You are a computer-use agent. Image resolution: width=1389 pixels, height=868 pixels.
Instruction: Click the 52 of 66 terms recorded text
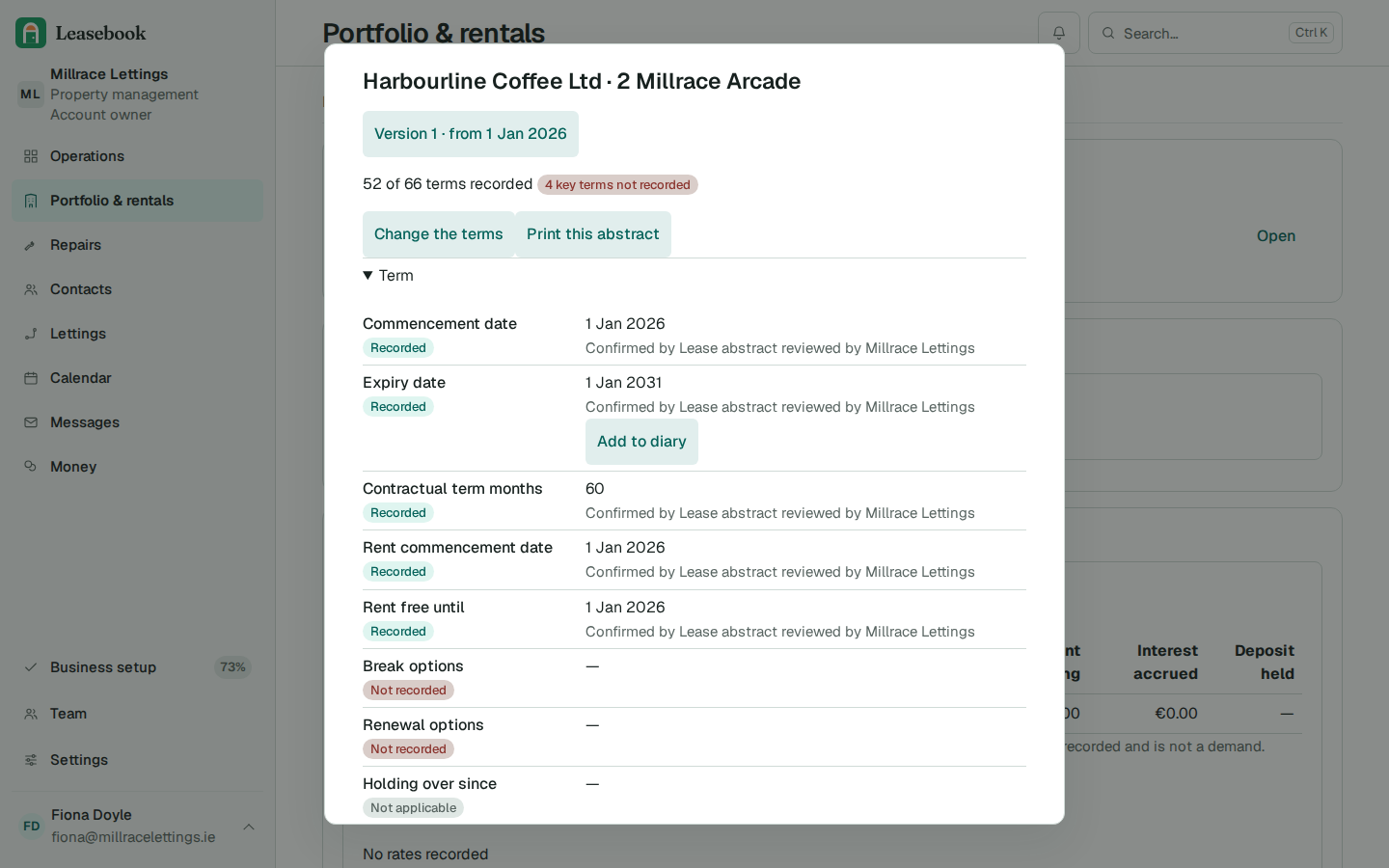click(x=448, y=184)
